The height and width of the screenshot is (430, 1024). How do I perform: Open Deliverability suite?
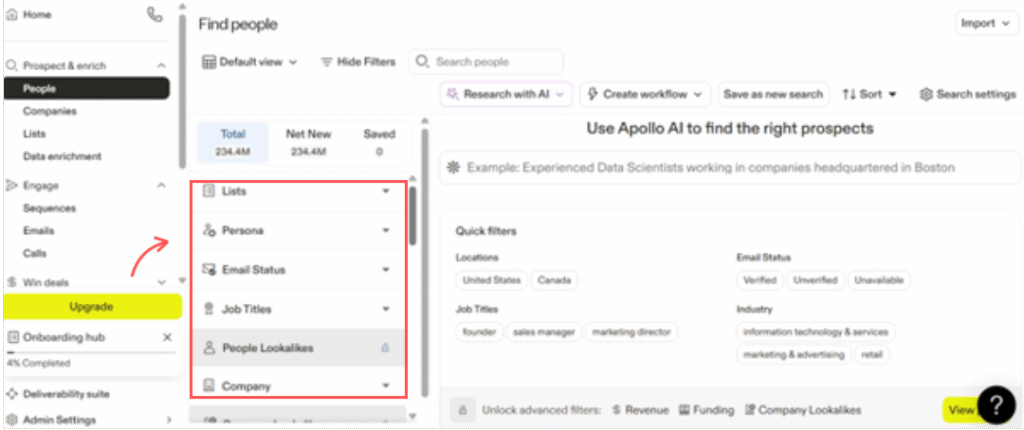66,394
